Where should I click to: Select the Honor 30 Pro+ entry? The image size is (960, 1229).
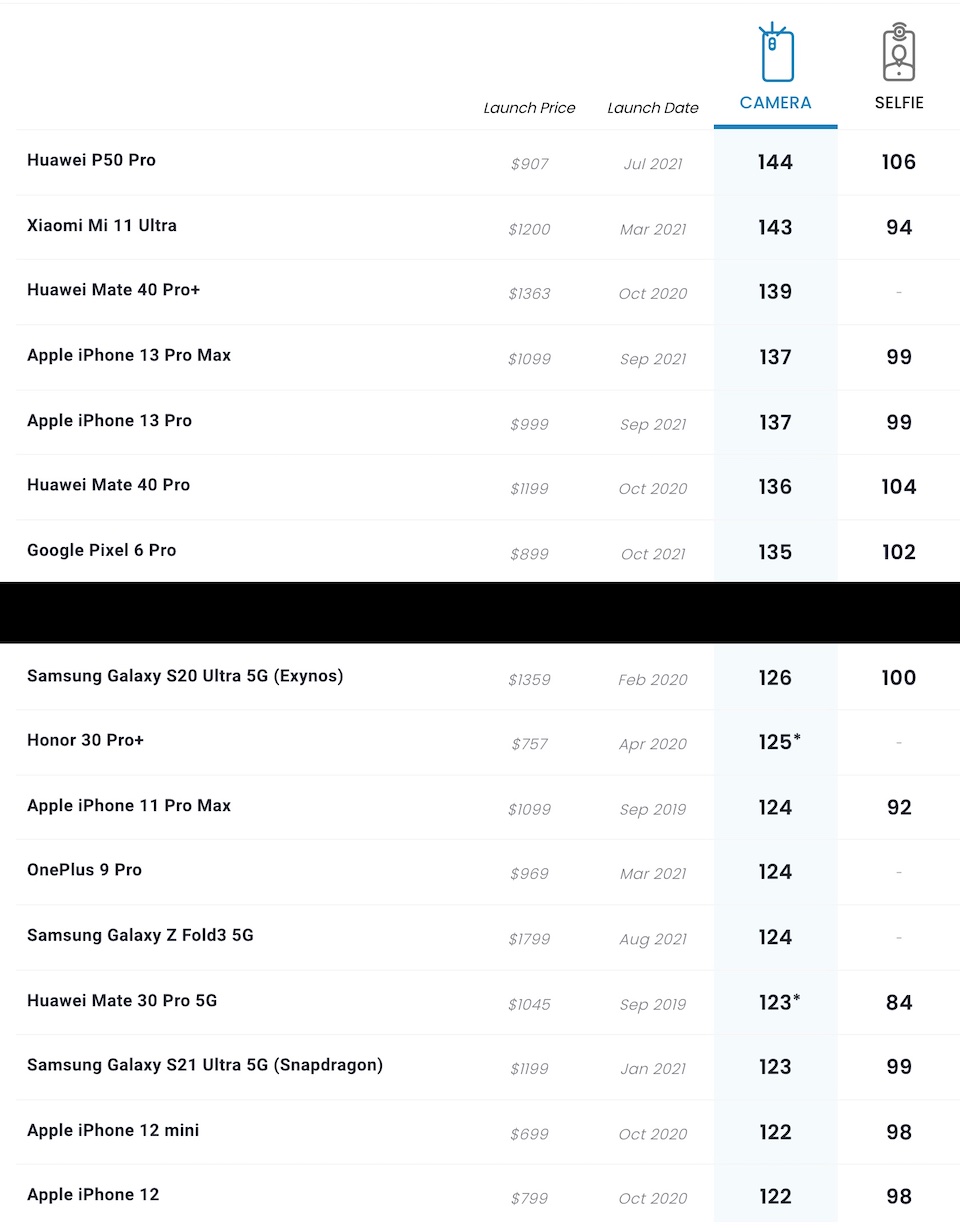[85, 741]
